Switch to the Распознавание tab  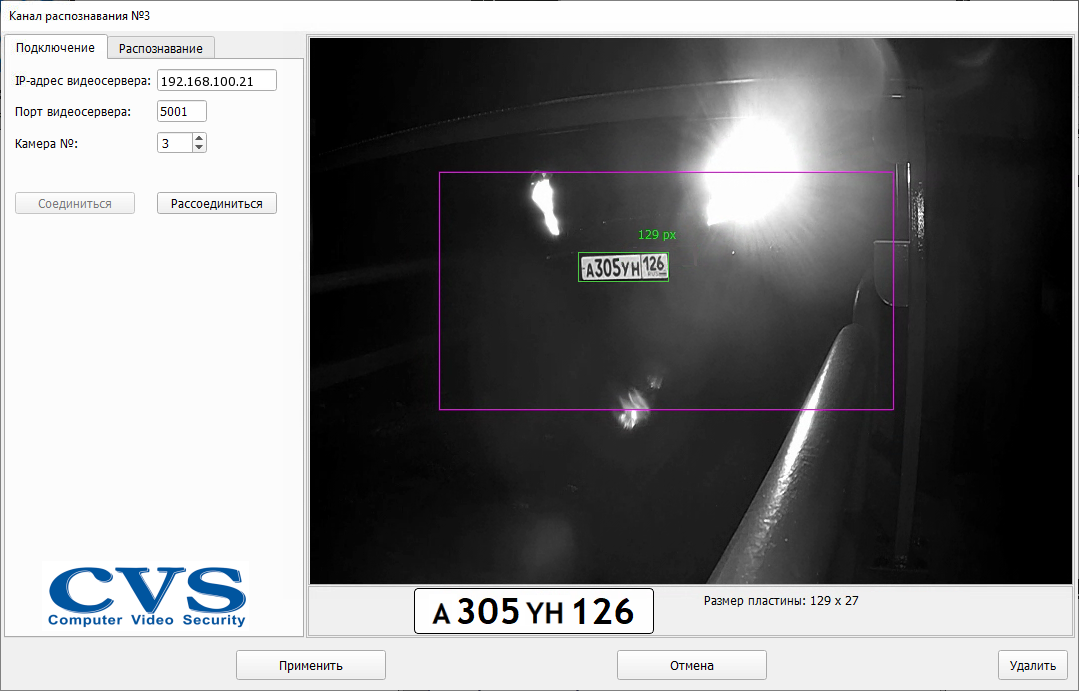point(160,48)
